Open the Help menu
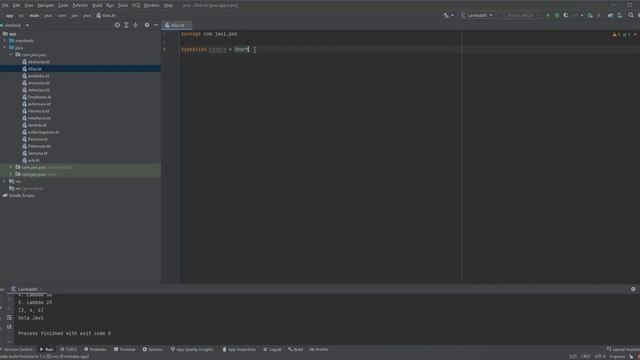 (168, 5)
